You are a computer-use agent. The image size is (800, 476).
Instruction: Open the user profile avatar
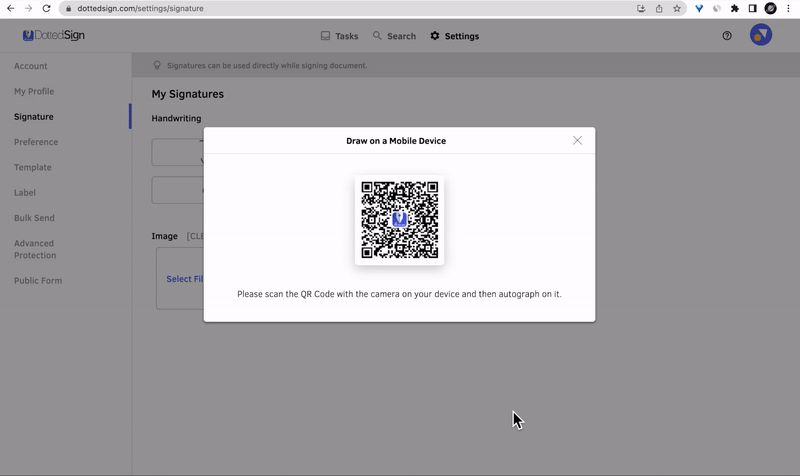pyautogui.click(x=761, y=35)
